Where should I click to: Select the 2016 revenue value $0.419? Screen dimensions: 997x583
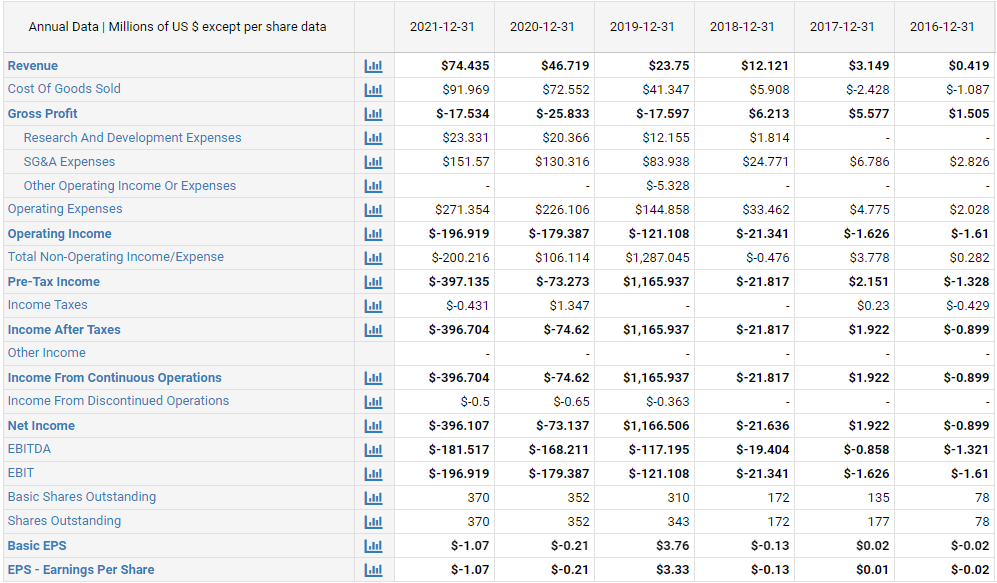pyautogui.click(x=968, y=65)
